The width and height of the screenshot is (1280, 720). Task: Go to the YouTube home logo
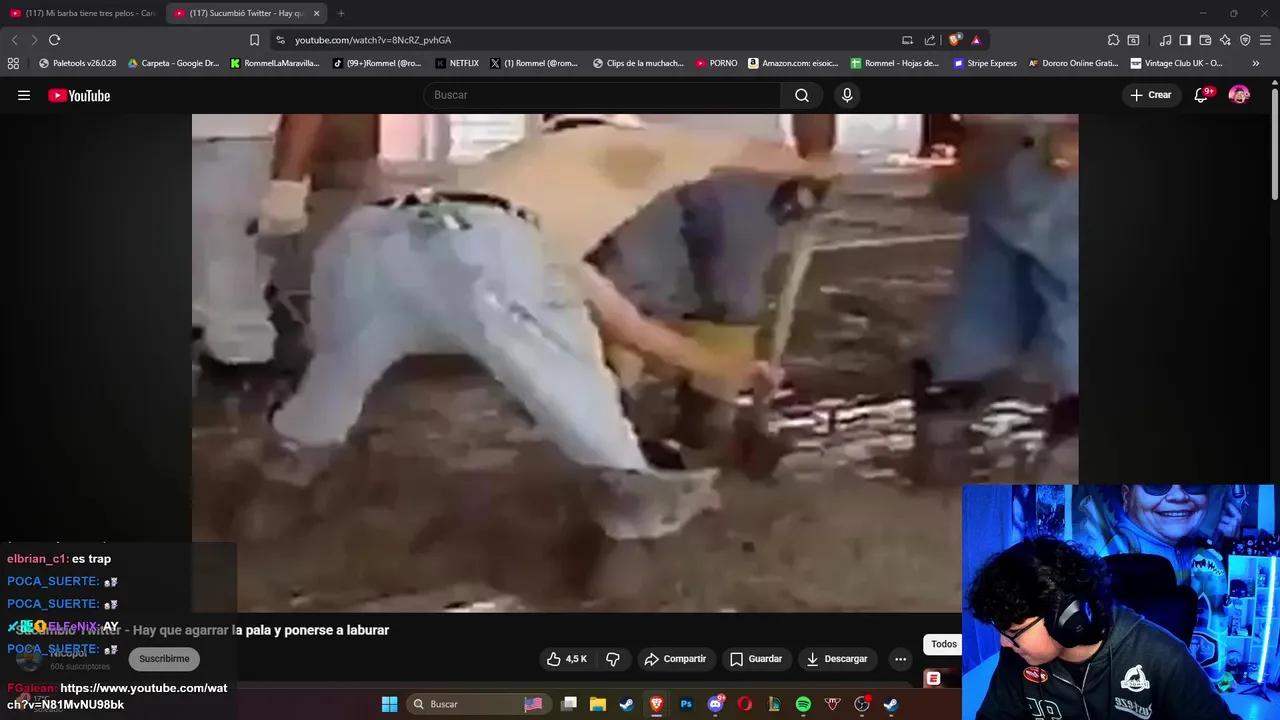tap(79, 95)
